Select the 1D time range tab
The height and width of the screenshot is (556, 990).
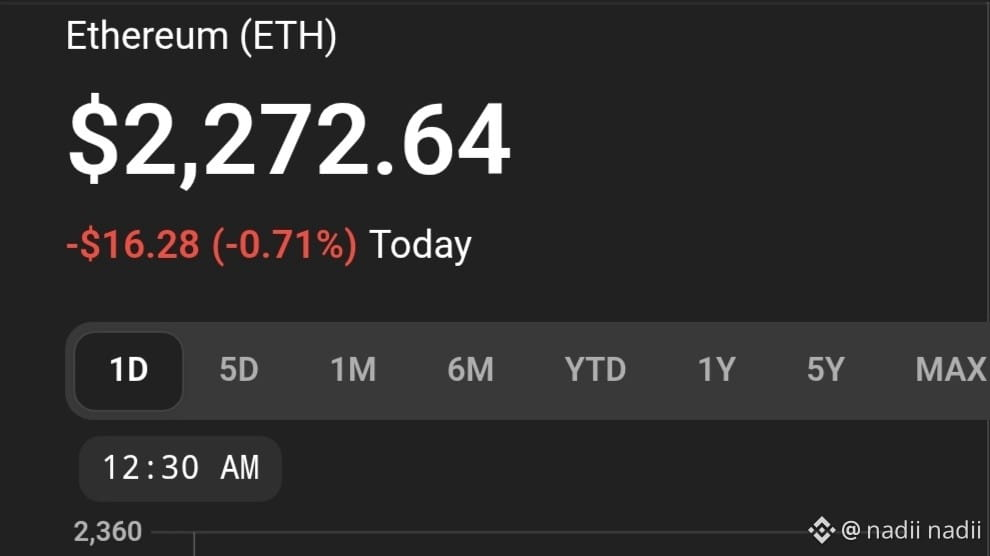click(129, 371)
